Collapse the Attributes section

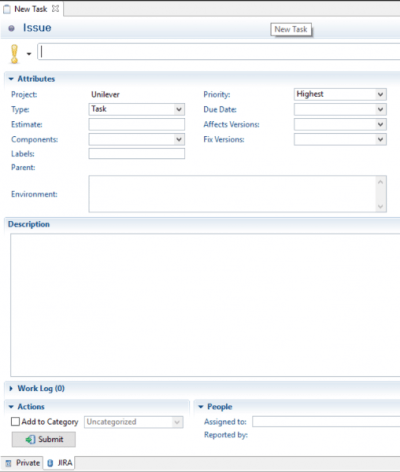coord(11,79)
